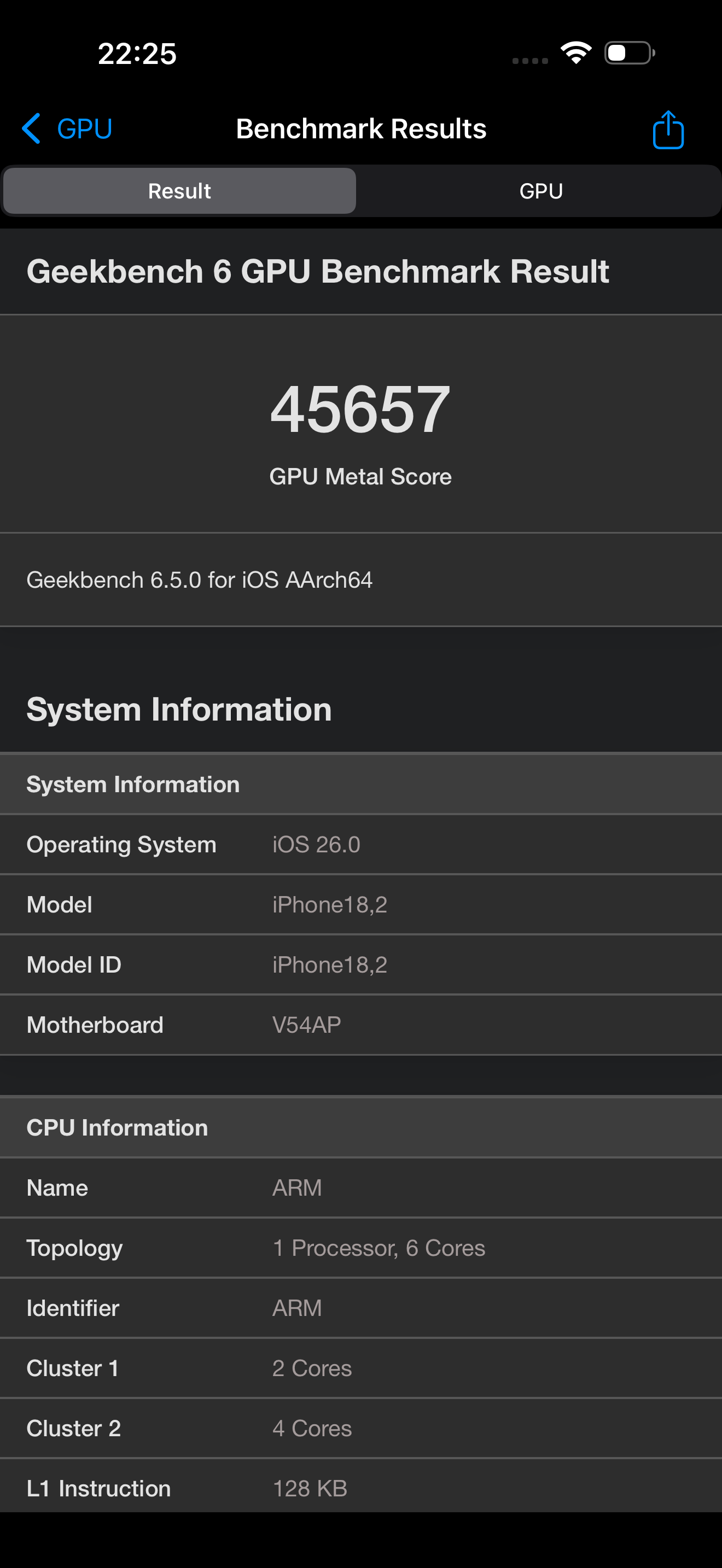Select the Operating System row
Viewport: 722px width, 1568px height.
point(361,844)
